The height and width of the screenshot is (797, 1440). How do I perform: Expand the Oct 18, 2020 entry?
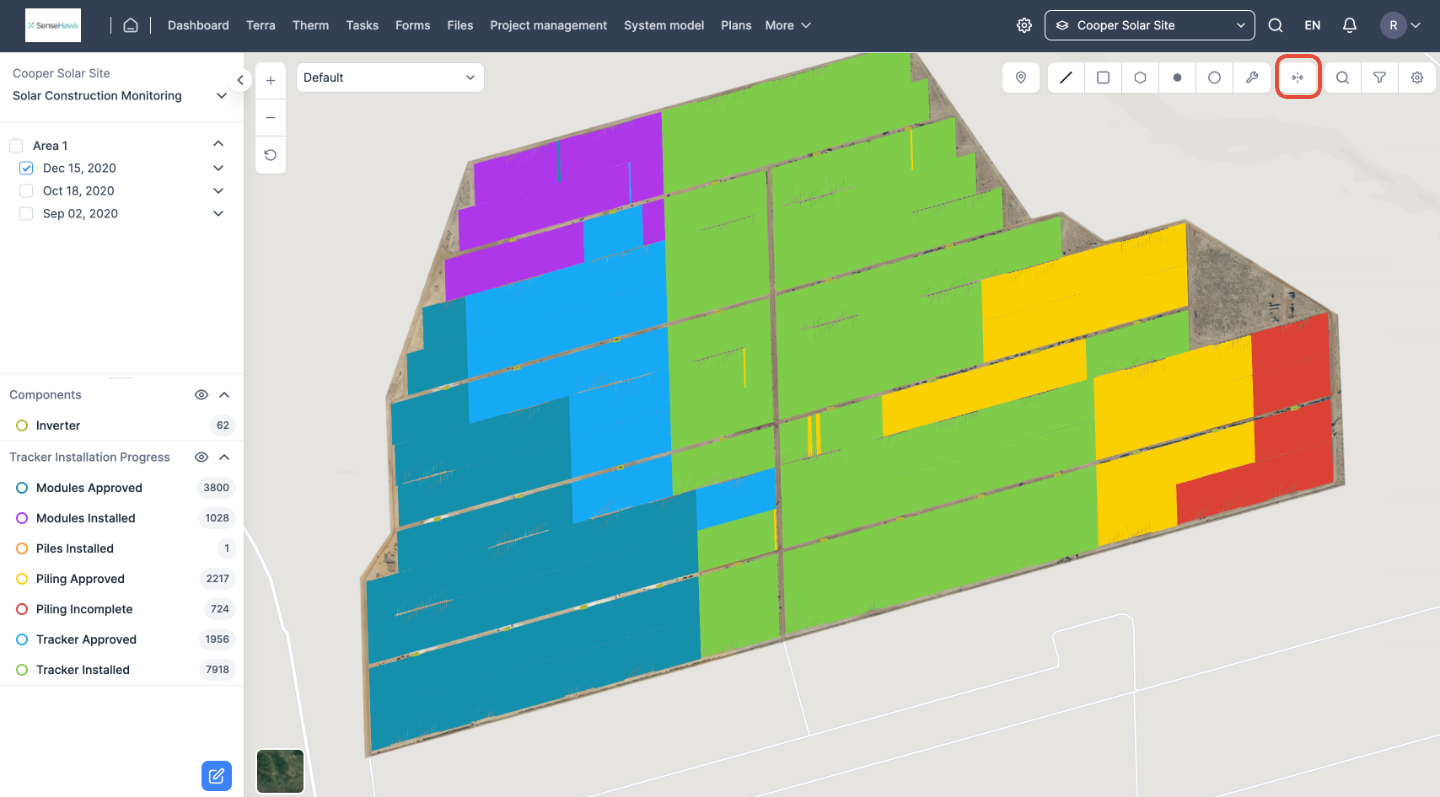[x=218, y=191]
